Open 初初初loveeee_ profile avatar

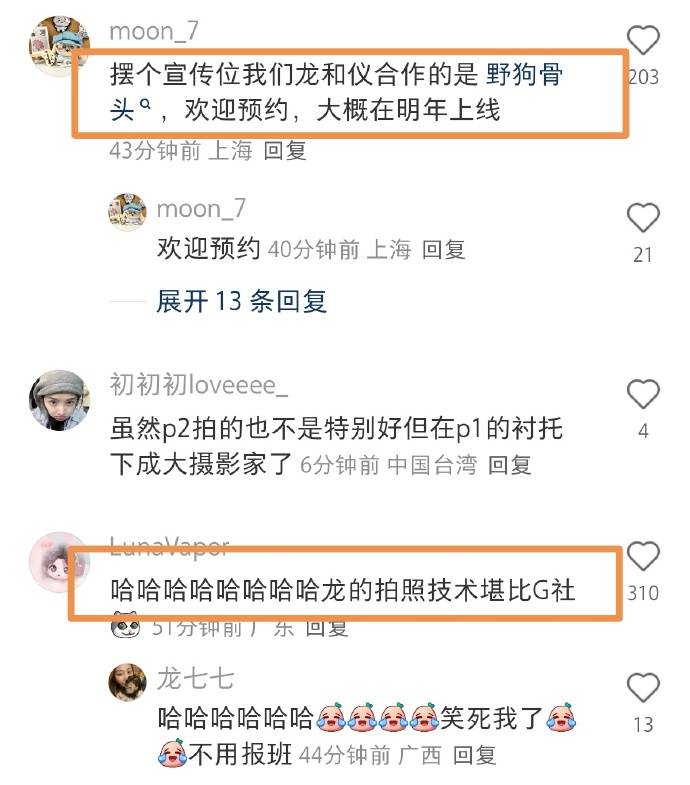(x=60, y=401)
